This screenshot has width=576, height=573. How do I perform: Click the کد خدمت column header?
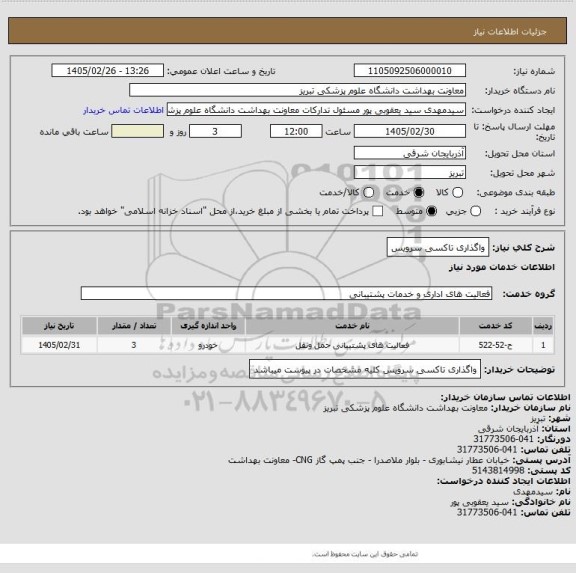click(496, 326)
